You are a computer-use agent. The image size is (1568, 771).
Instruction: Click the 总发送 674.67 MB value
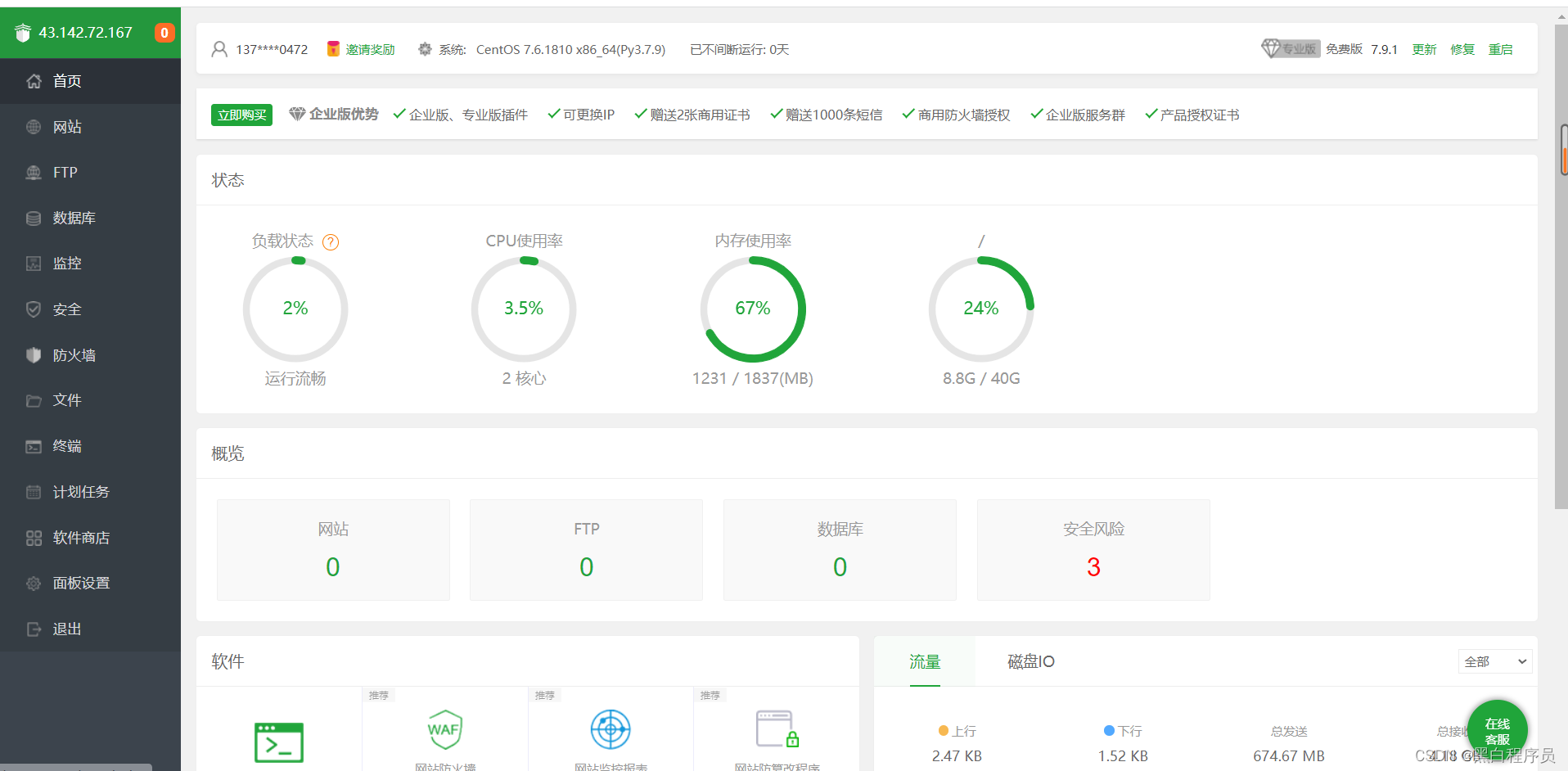(1289, 755)
